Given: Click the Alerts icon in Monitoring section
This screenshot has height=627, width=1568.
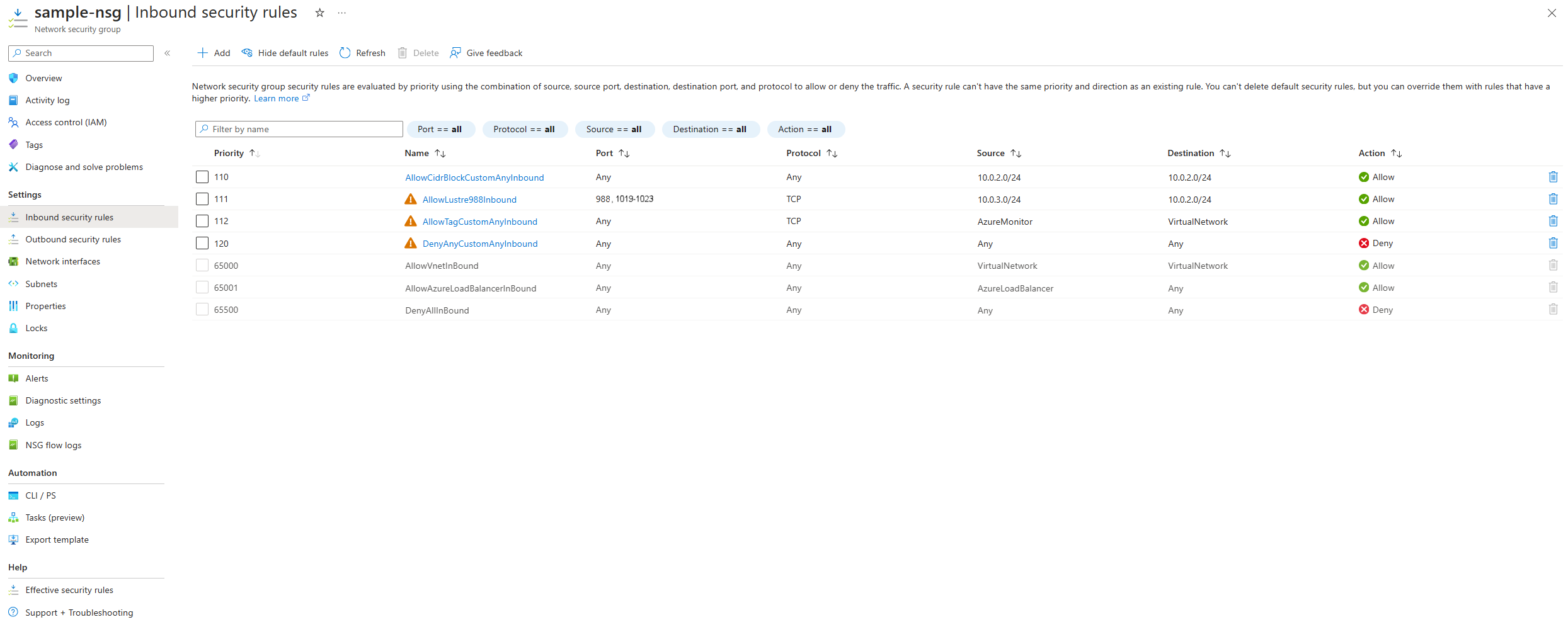Looking at the screenshot, I should [x=13, y=378].
